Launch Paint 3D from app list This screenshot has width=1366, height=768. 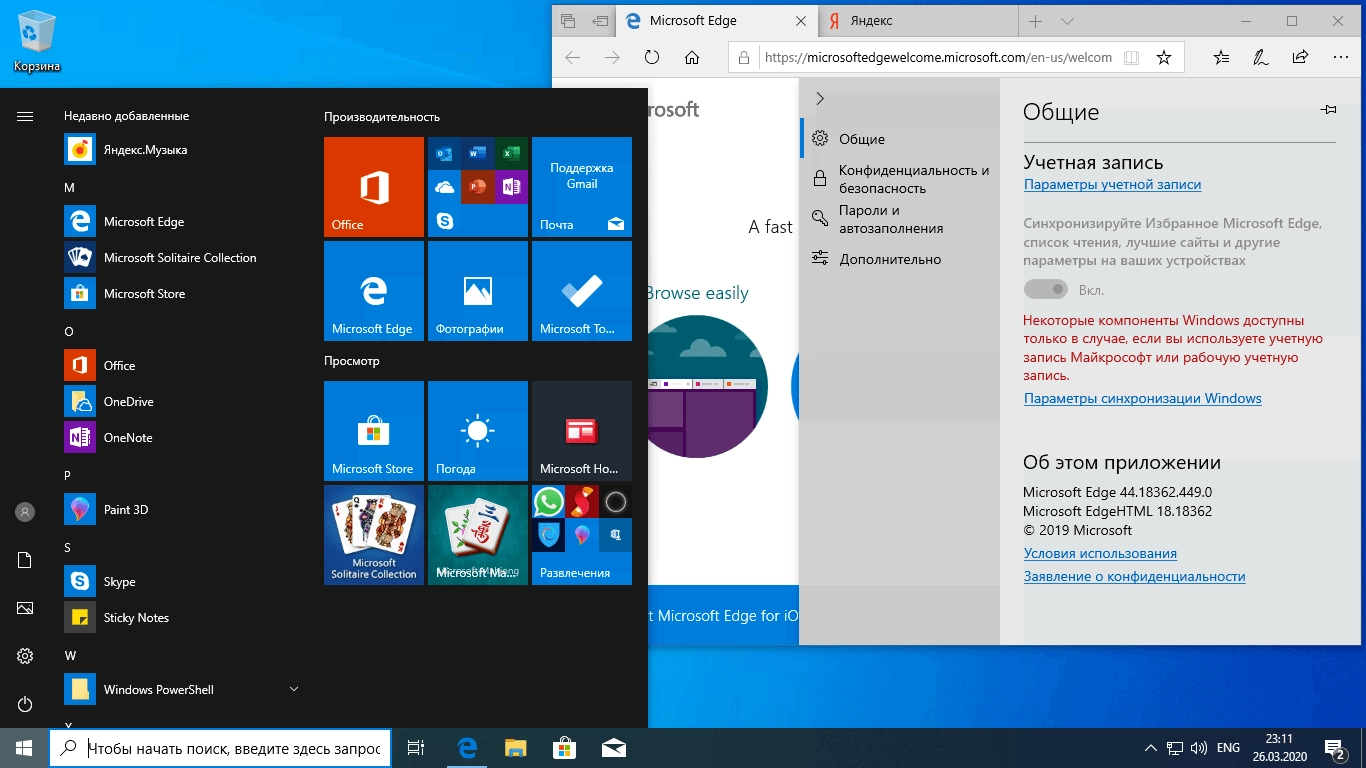coord(180,510)
